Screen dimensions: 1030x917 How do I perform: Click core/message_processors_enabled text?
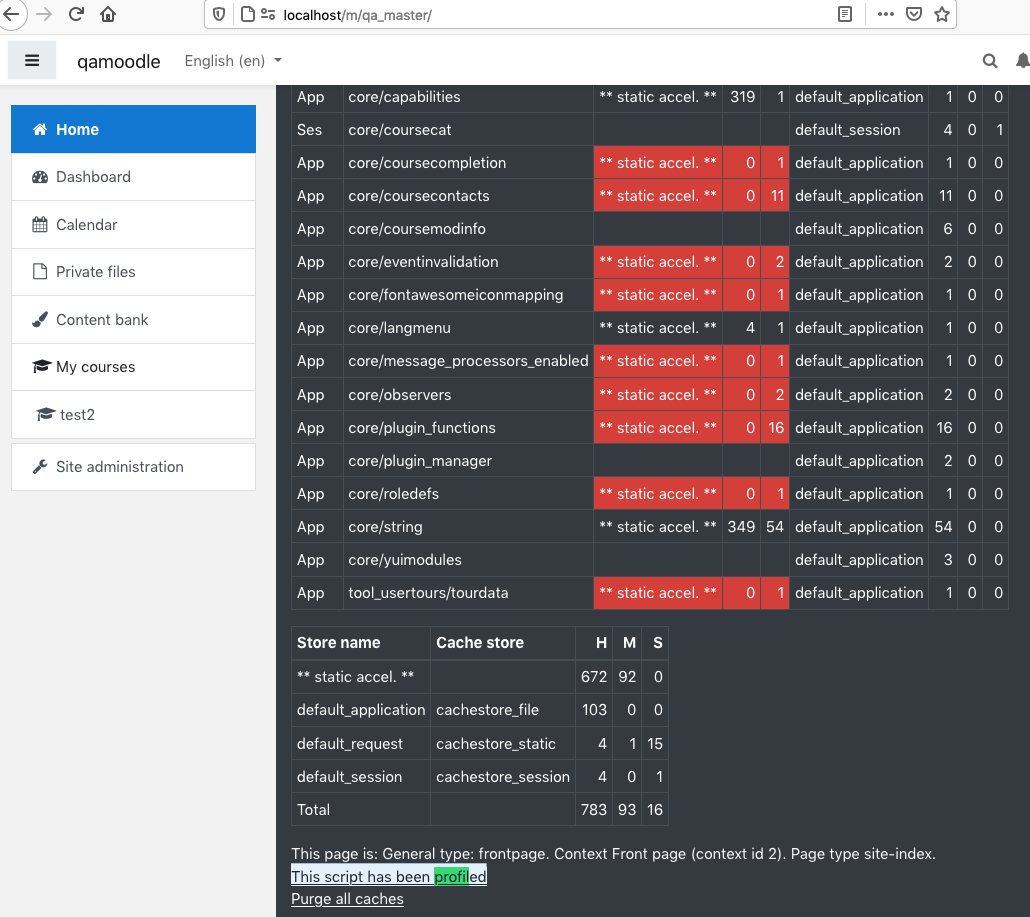tap(468, 361)
